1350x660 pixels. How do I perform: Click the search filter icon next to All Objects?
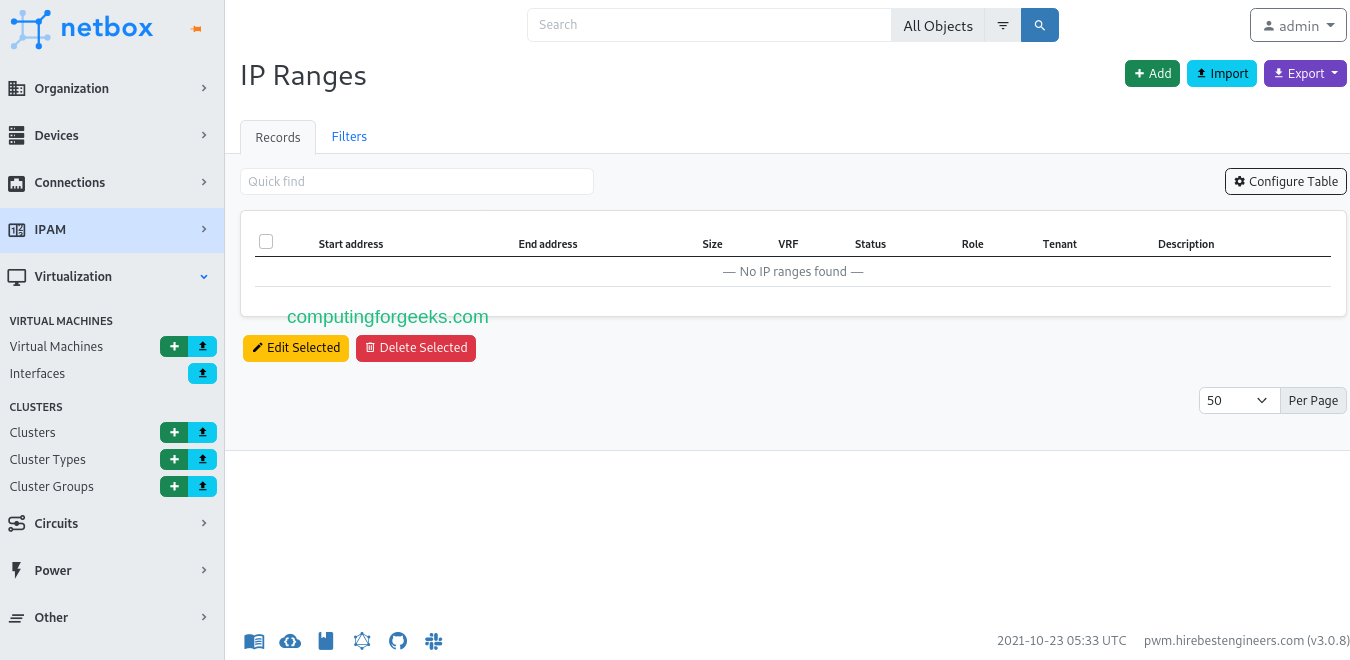(x=1003, y=25)
